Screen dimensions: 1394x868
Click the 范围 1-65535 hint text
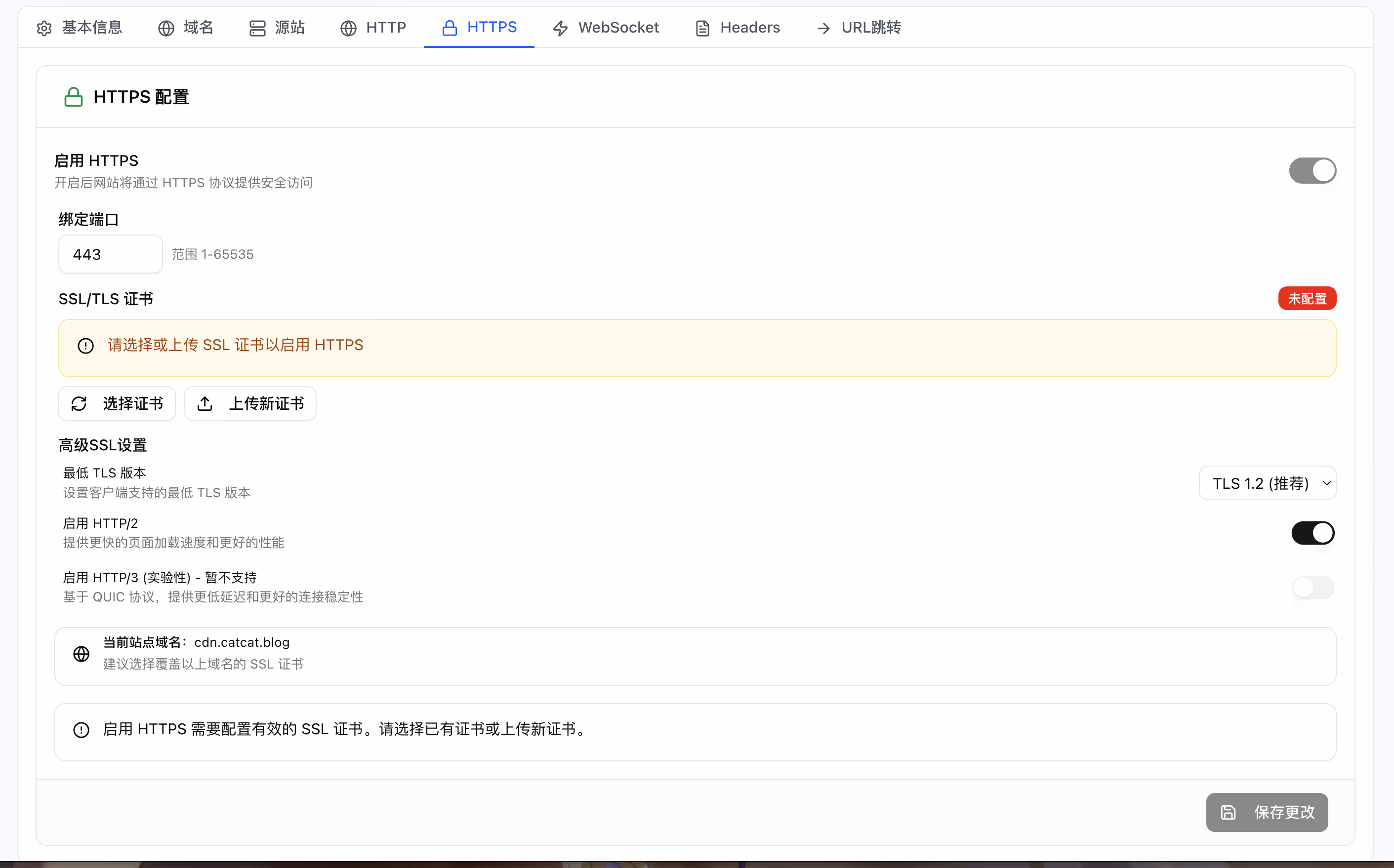point(213,254)
